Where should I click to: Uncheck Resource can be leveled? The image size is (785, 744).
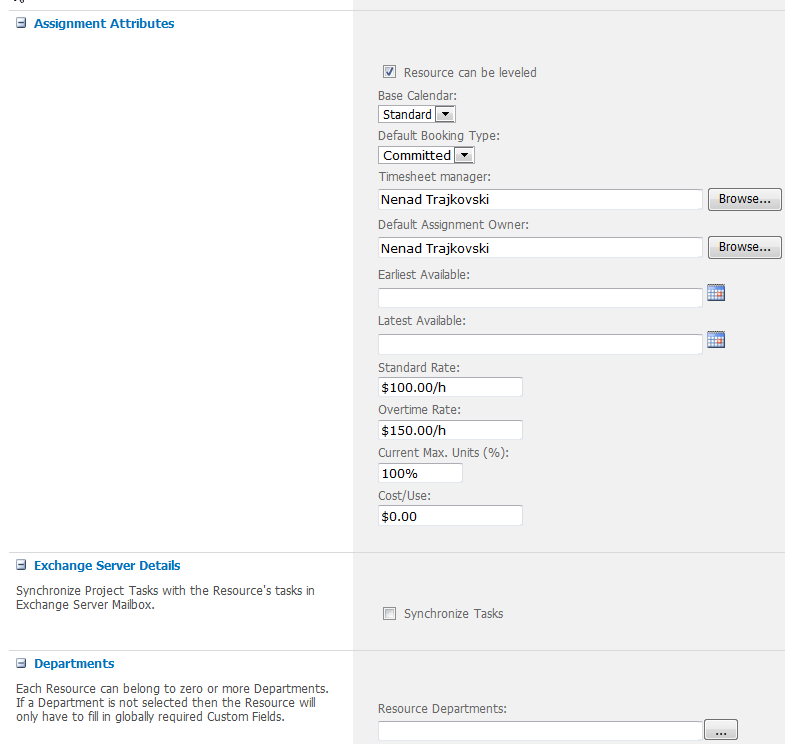(x=390, y=72)
